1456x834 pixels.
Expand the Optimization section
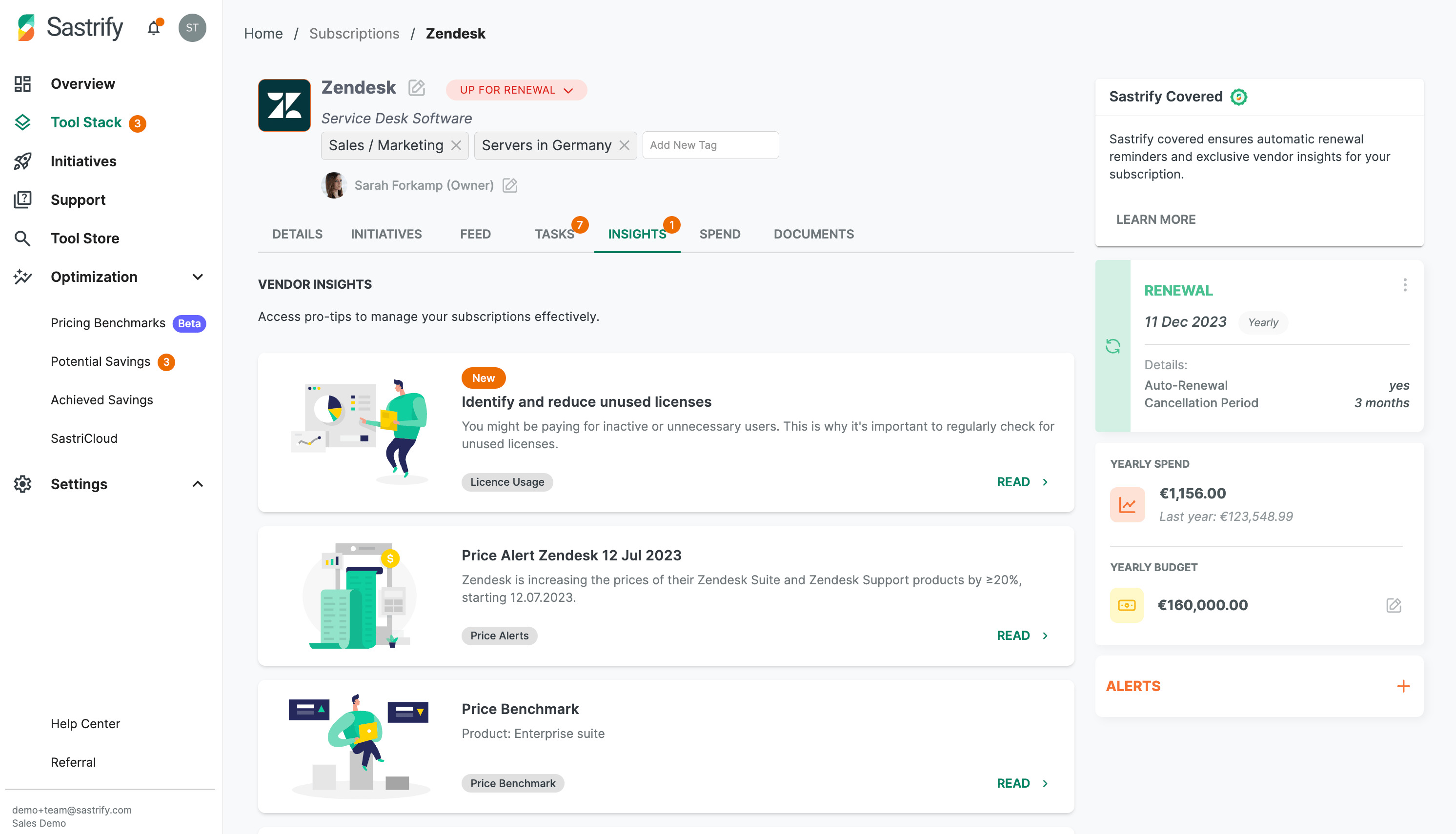click(x=198, y=277)
